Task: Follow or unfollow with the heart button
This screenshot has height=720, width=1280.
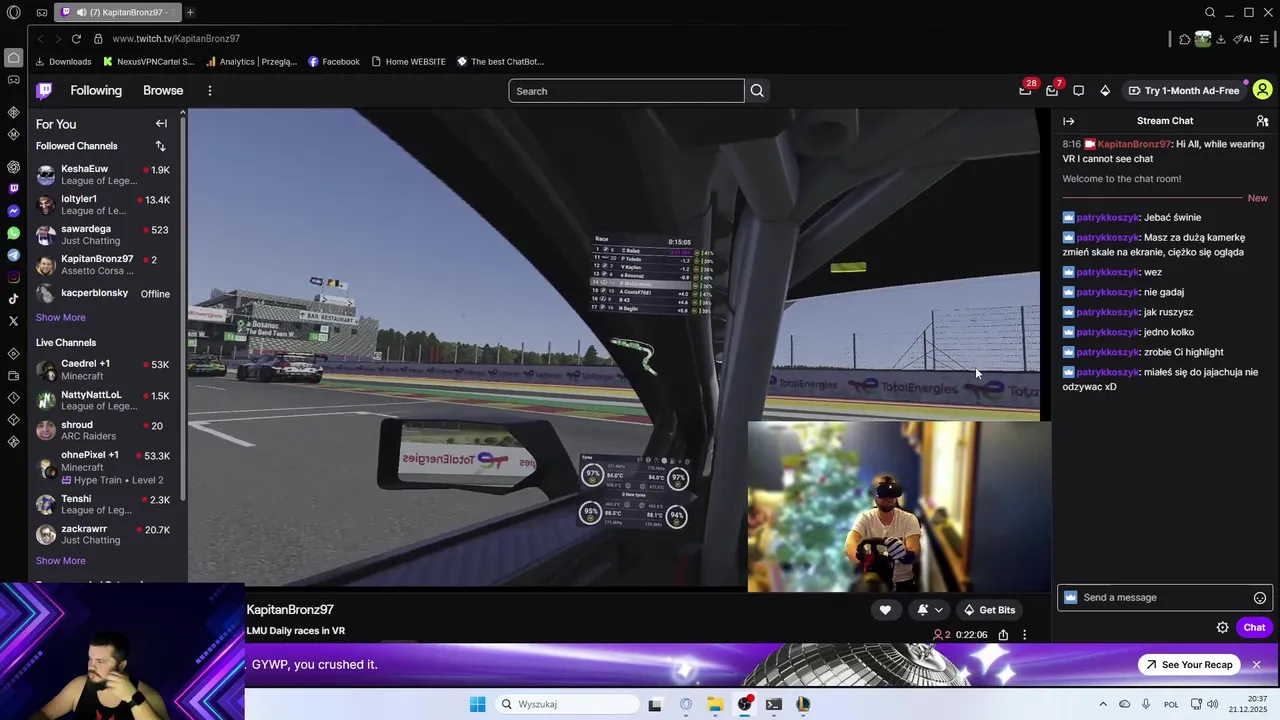Action: click(885, 610)
